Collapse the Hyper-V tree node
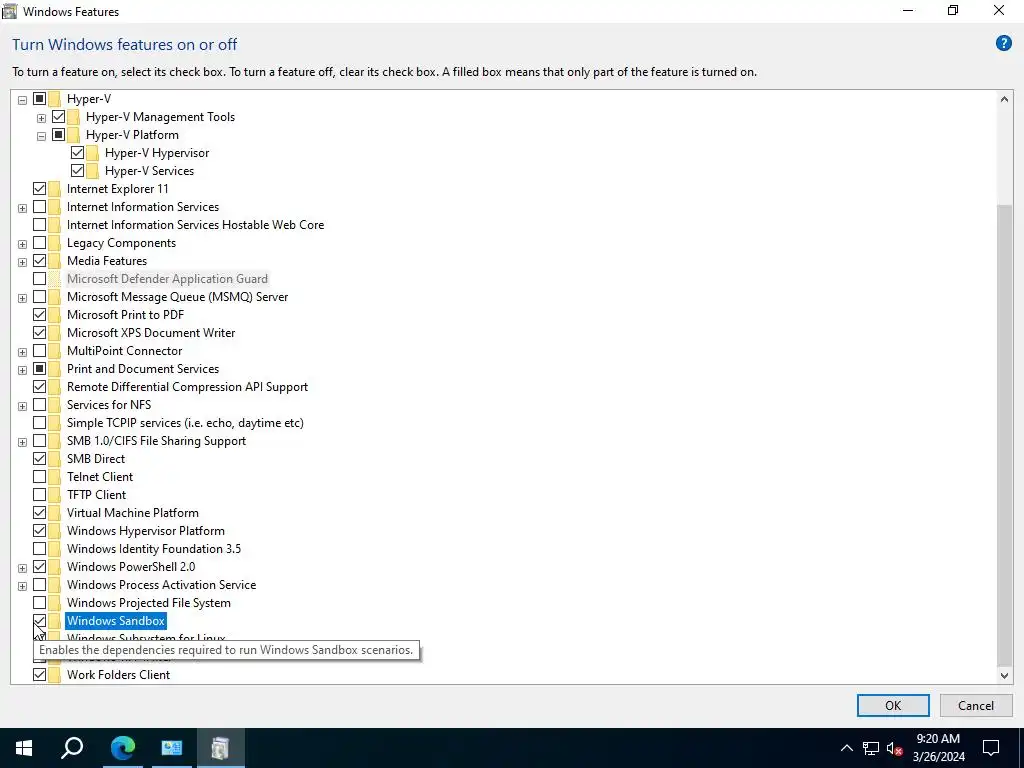Screen dimensions: 1024x768 (x=22, y=100)
